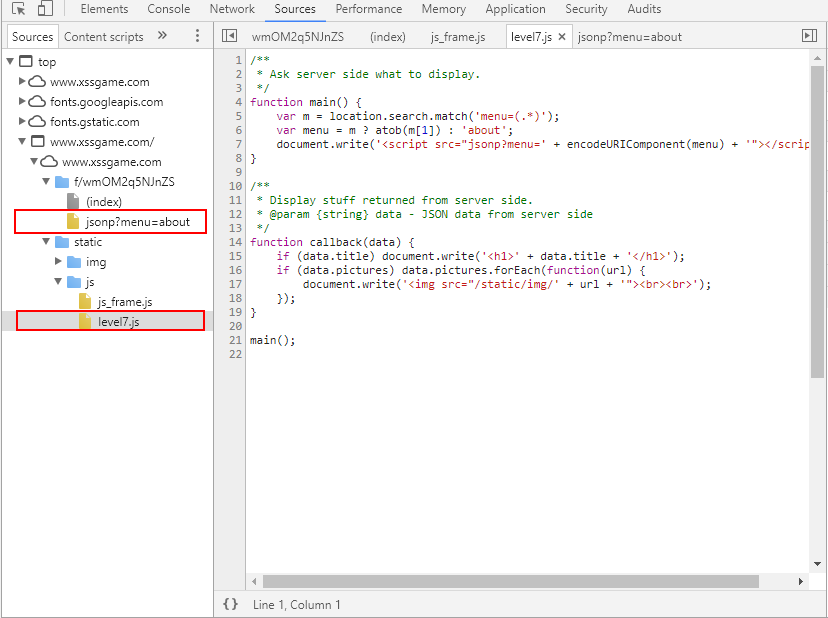The image size is (828, 618).
Task: Close the level7.js editor tab
Action: (x=562, y=37)
